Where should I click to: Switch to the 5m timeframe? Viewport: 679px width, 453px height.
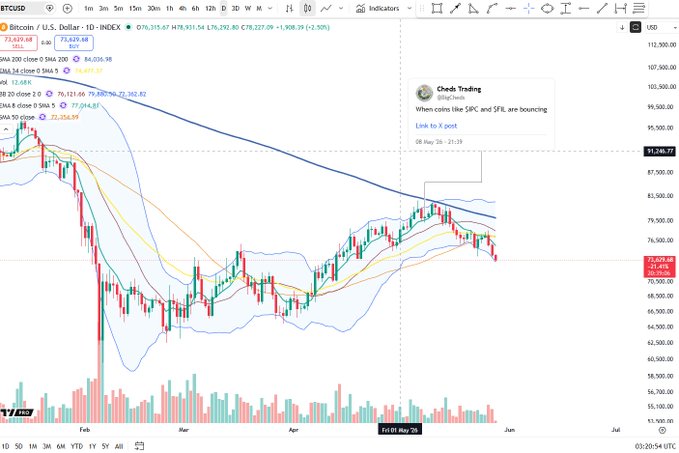tap(118, 8)
